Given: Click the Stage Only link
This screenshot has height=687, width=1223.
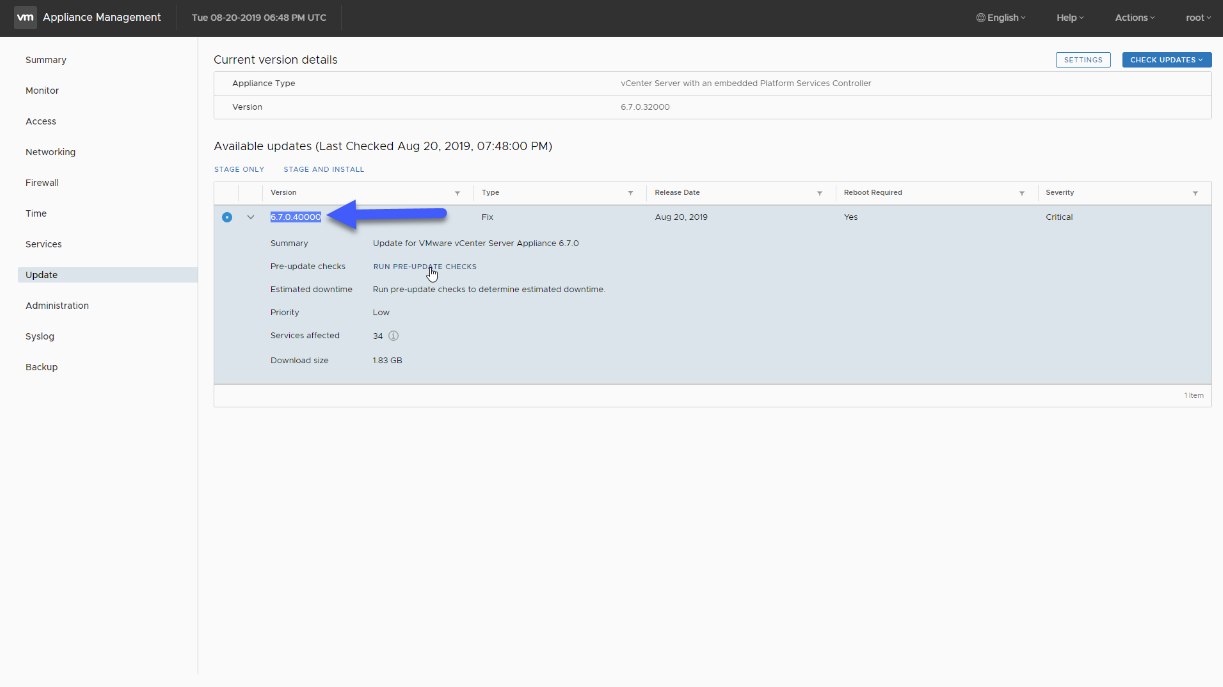Looking at the screenshot, I should point(239,170).
